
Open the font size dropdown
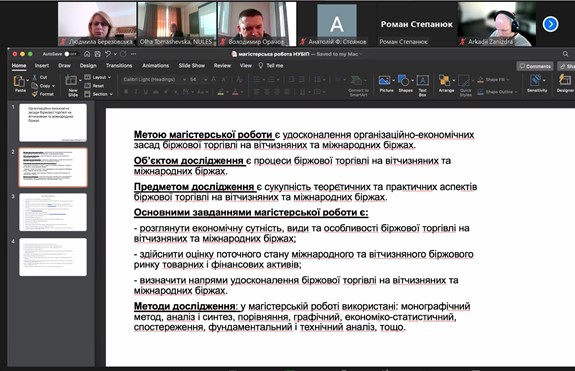(206, 80)
